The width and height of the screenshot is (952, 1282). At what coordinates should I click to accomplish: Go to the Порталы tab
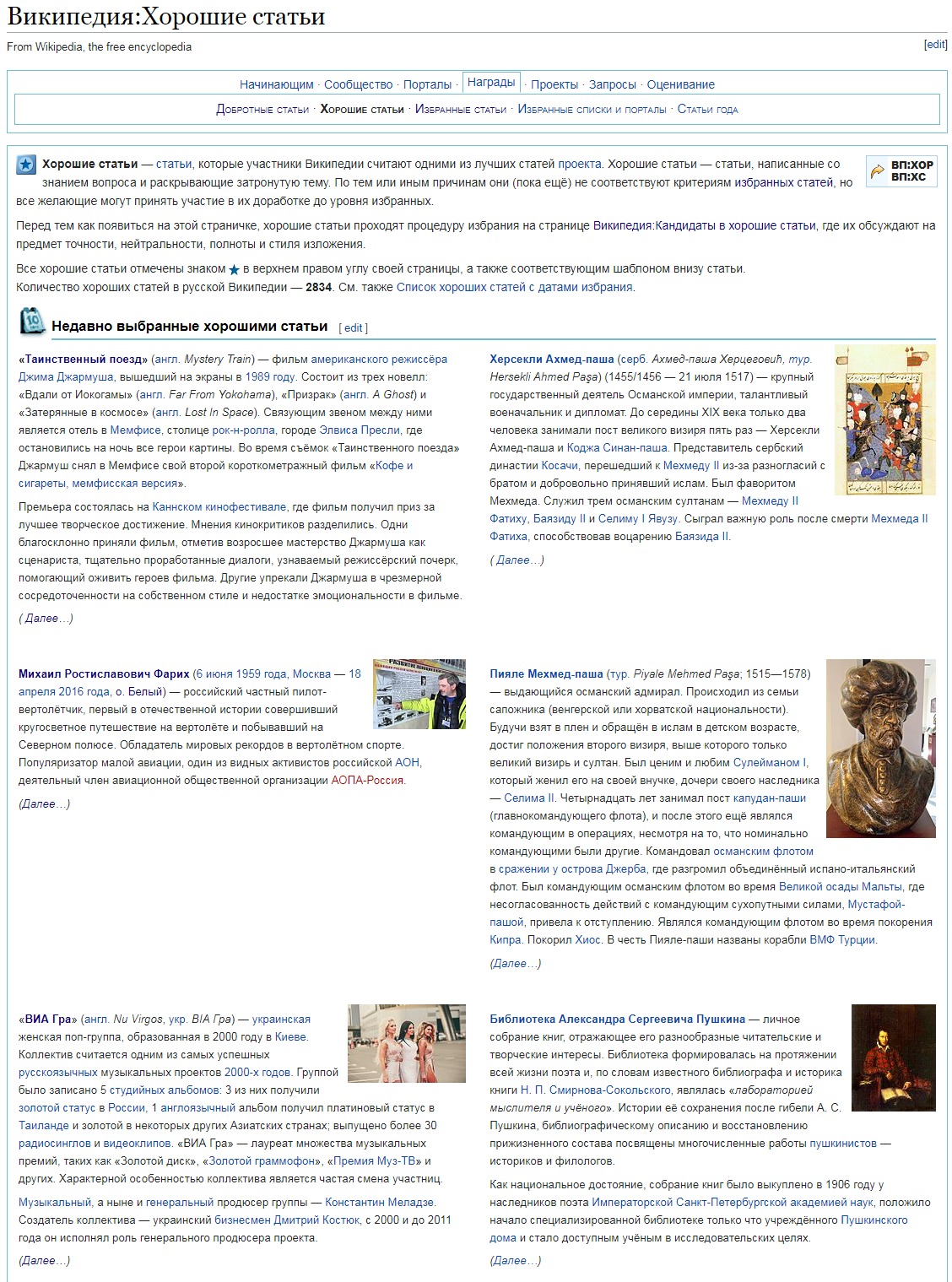[427, 84]
